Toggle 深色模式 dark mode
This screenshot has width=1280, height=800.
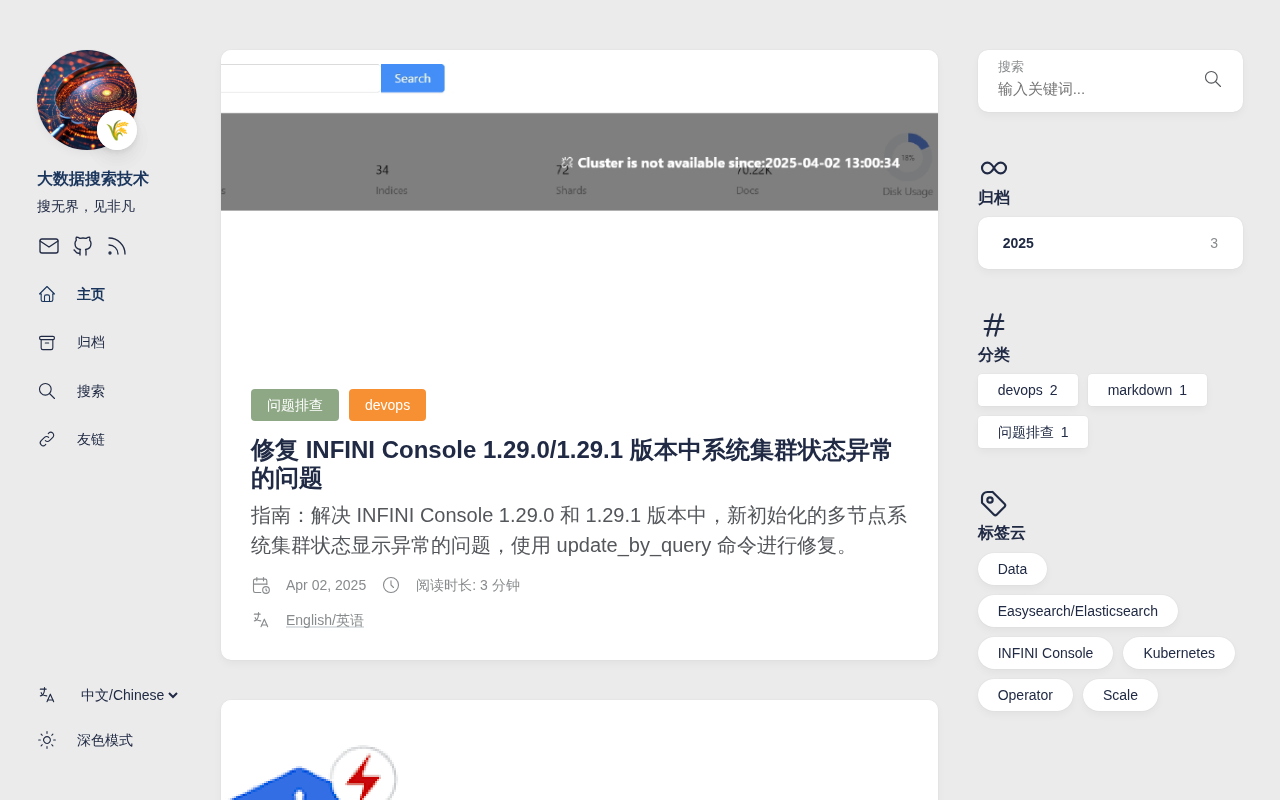pyautogui.click(x=105, y=740)
